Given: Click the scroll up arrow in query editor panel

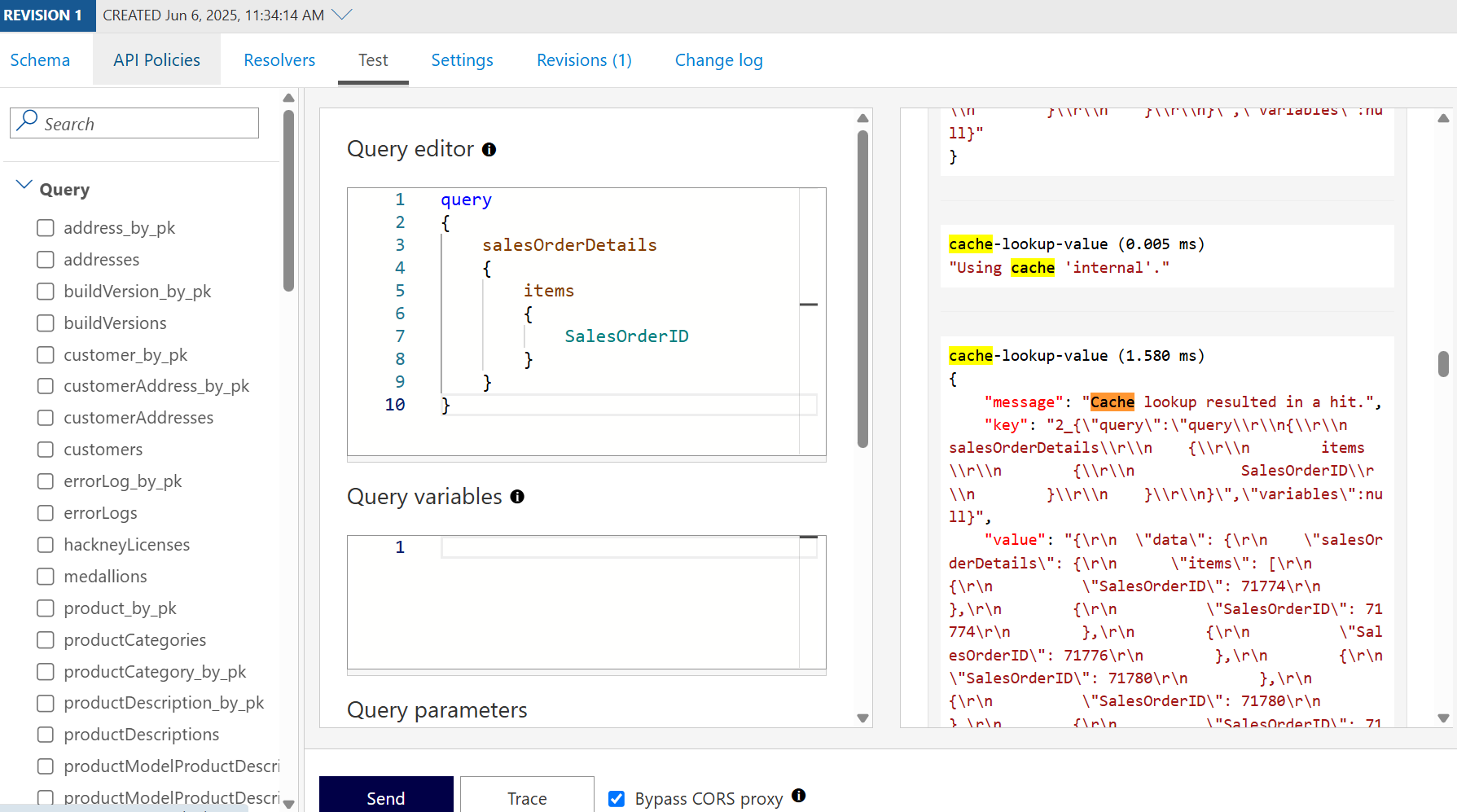Looking at the screenshot, I should coord(862,119).
